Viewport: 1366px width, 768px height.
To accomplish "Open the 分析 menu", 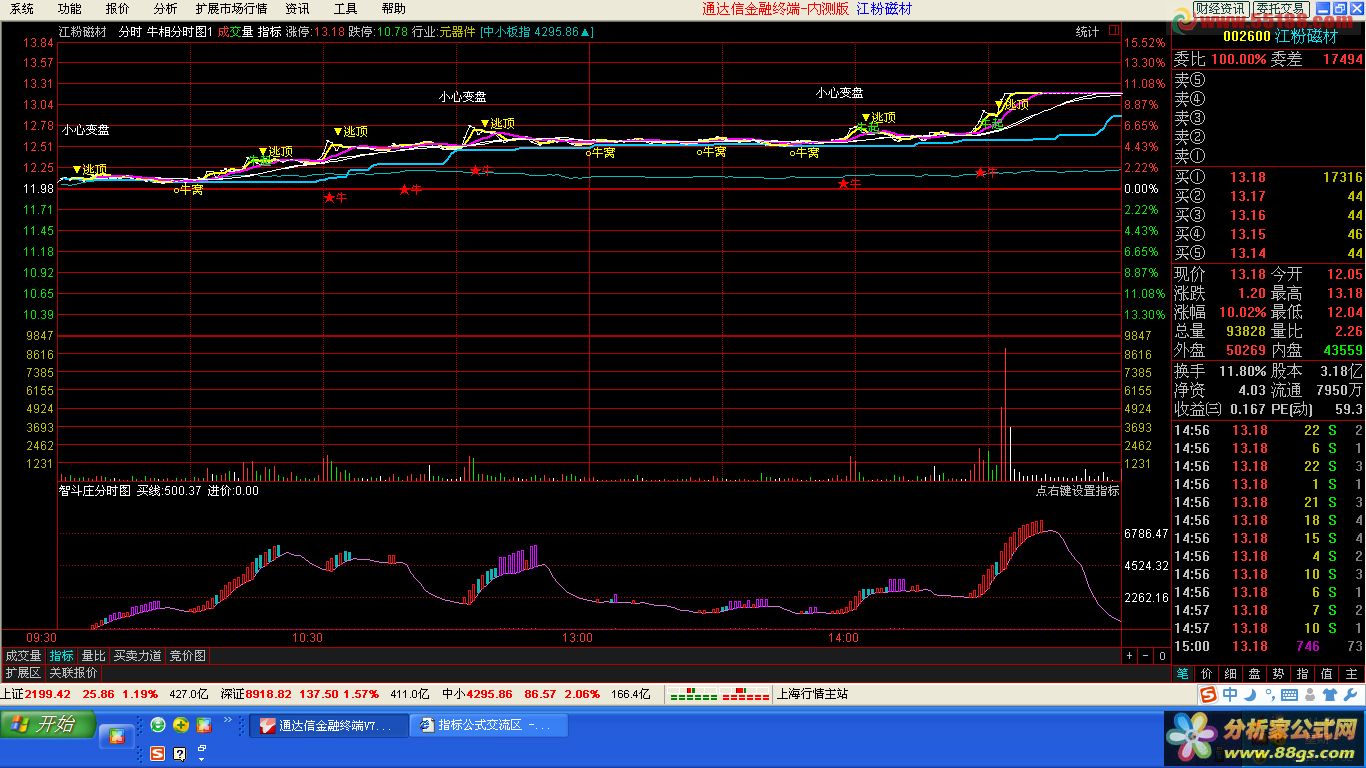I will (165, 8).
